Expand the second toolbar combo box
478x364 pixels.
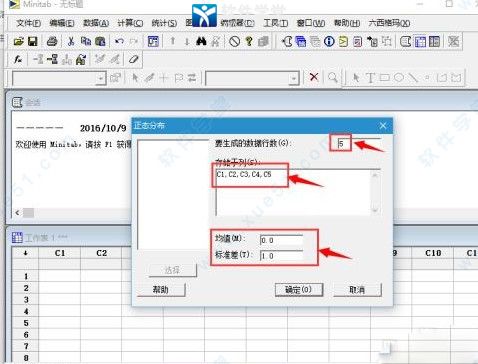(x=293, y=79)
